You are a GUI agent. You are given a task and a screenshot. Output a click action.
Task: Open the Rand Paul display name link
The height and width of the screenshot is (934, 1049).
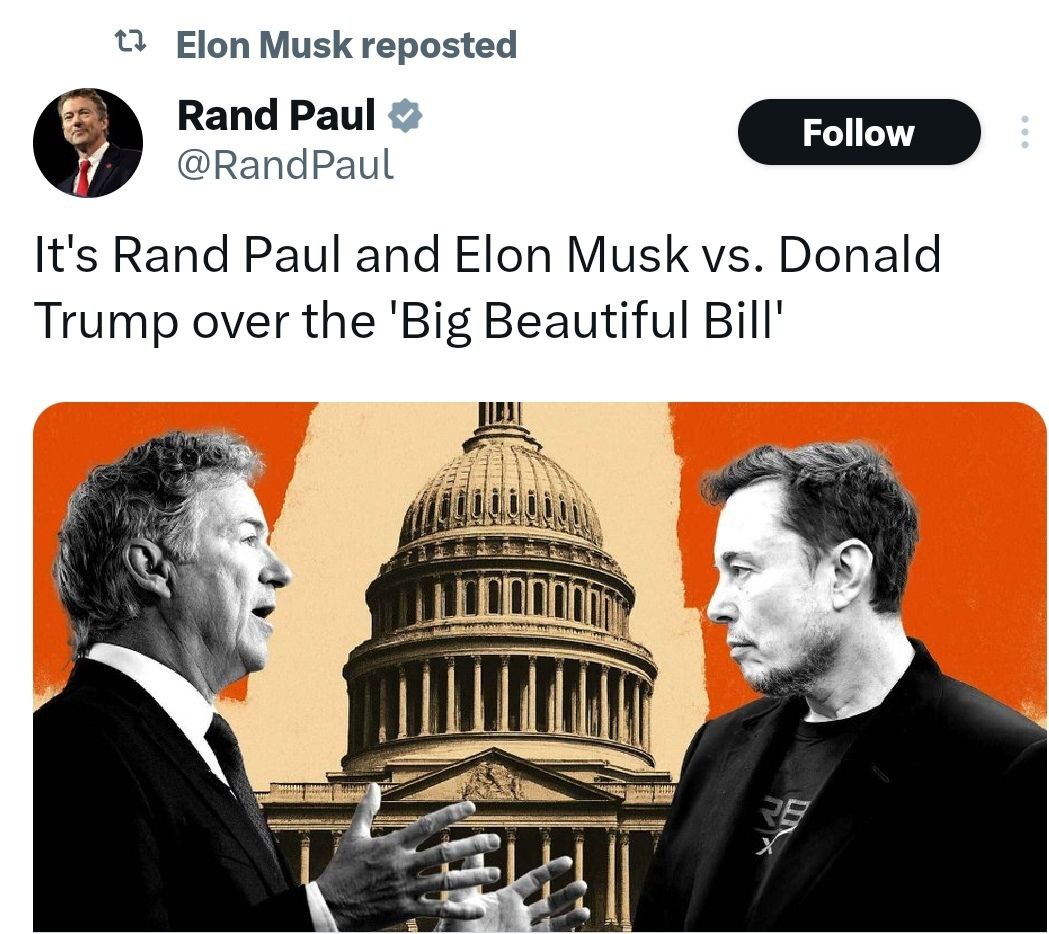coord(276,116)
